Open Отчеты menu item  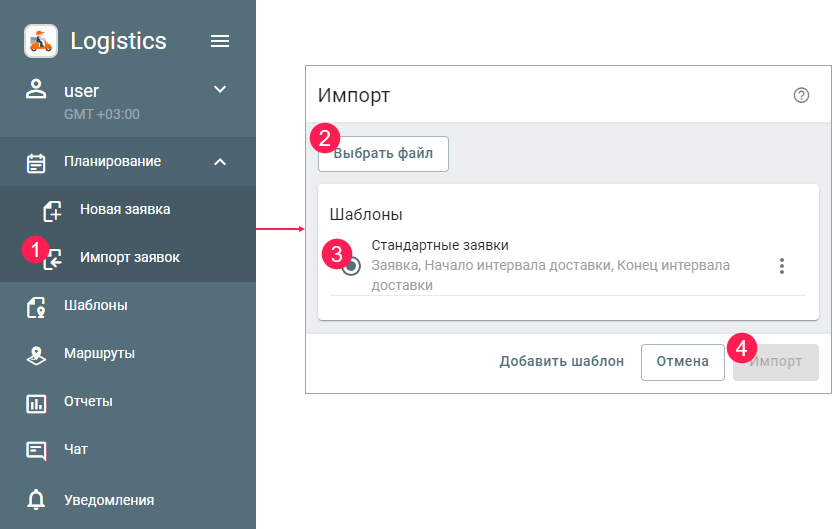click(128, 402)
